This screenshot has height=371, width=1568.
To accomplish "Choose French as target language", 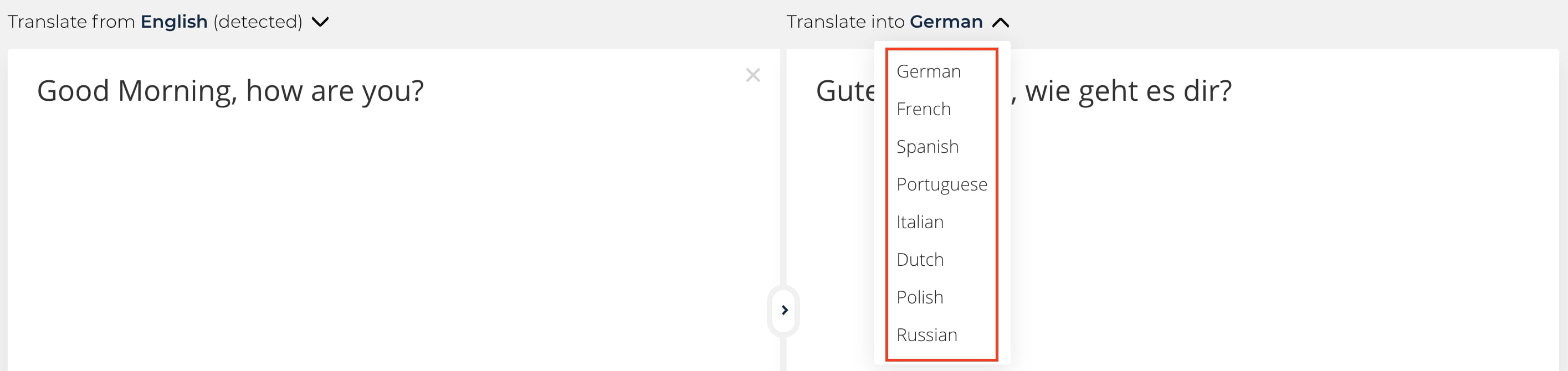I will pos(924,110).
